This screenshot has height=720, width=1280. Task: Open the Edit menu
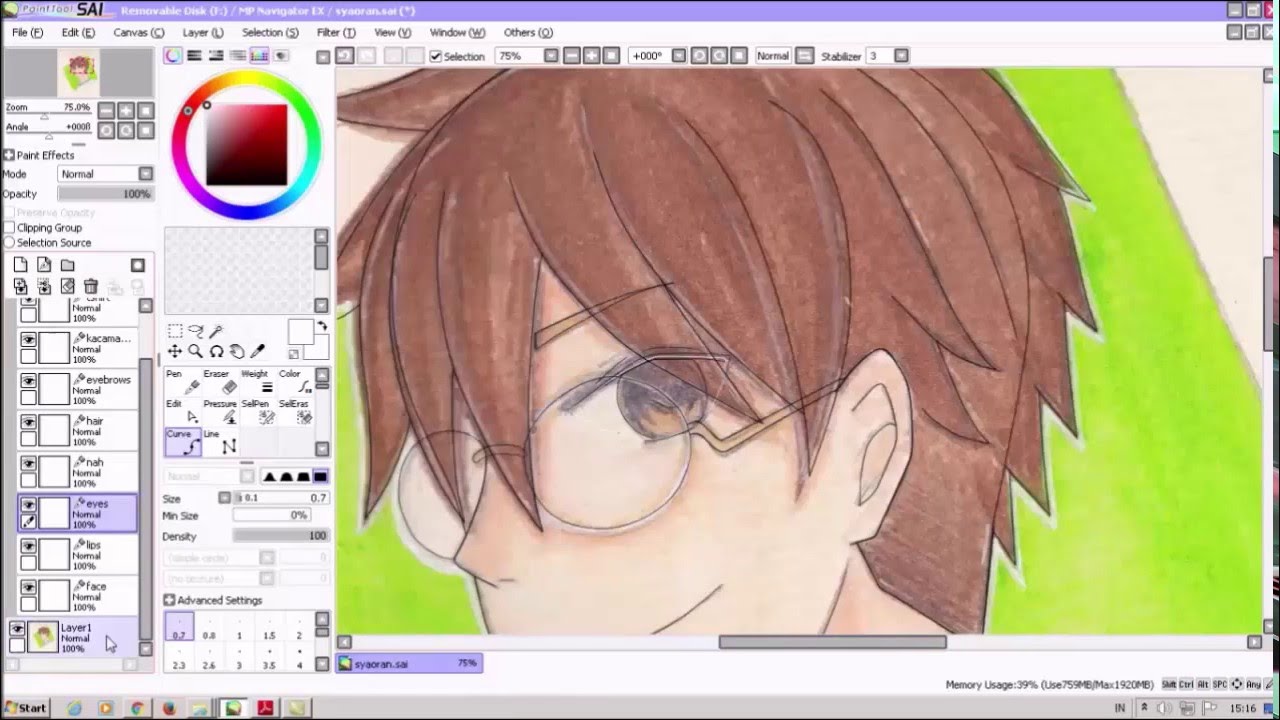click(x=78, y=32)
